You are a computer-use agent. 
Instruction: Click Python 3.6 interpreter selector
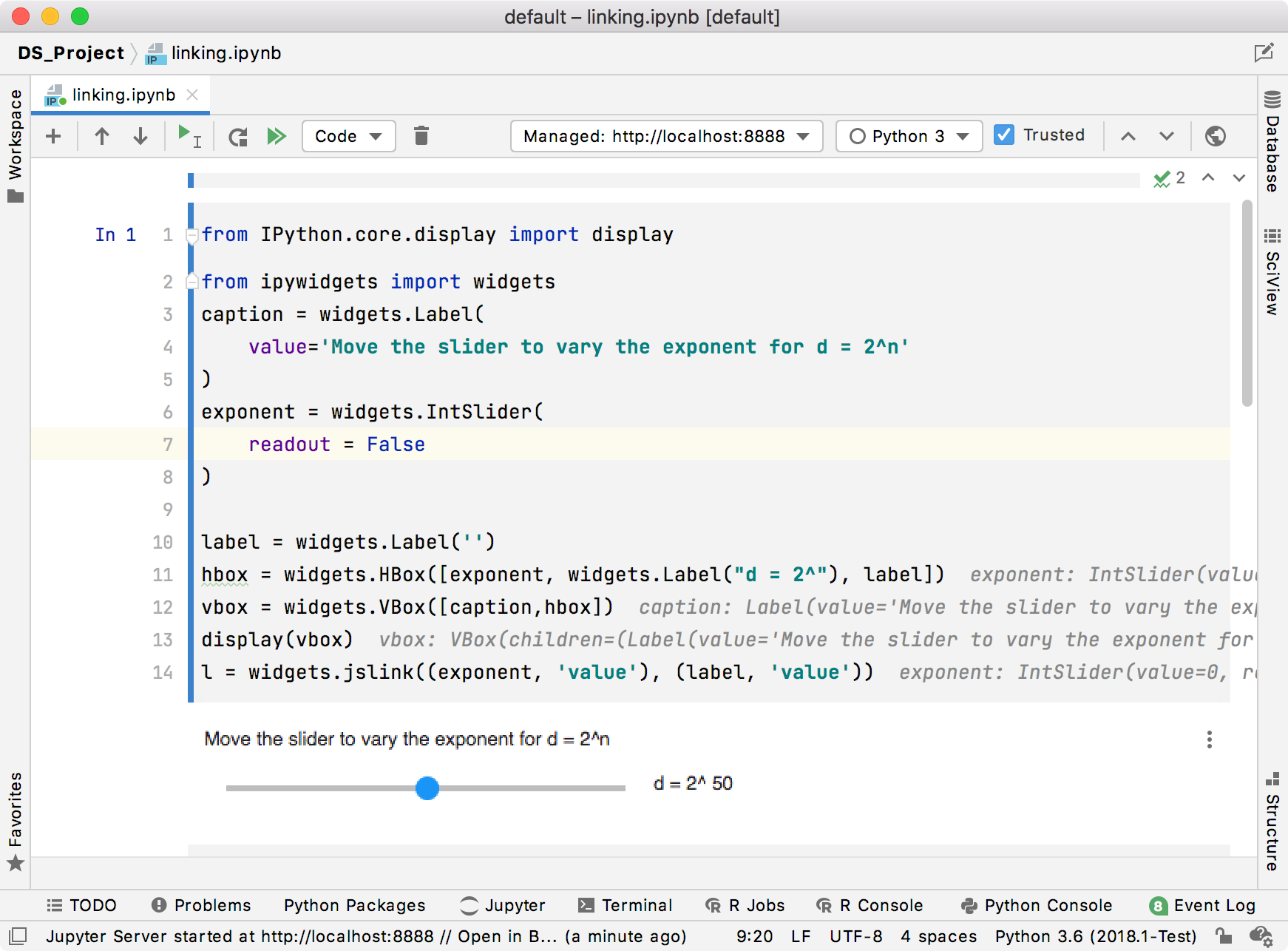tap(1096, 936)
